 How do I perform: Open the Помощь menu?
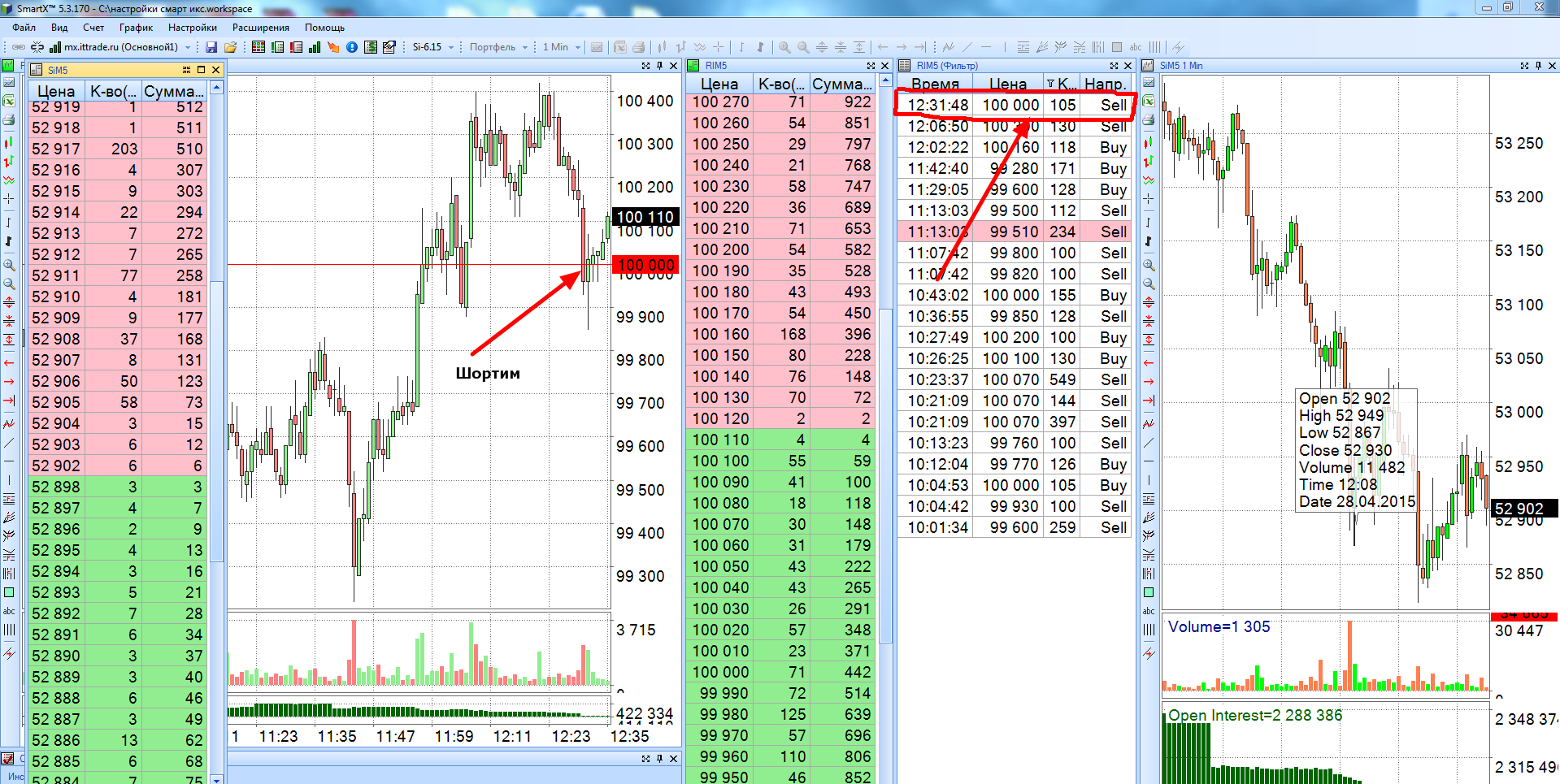click(x=325, y=28)
